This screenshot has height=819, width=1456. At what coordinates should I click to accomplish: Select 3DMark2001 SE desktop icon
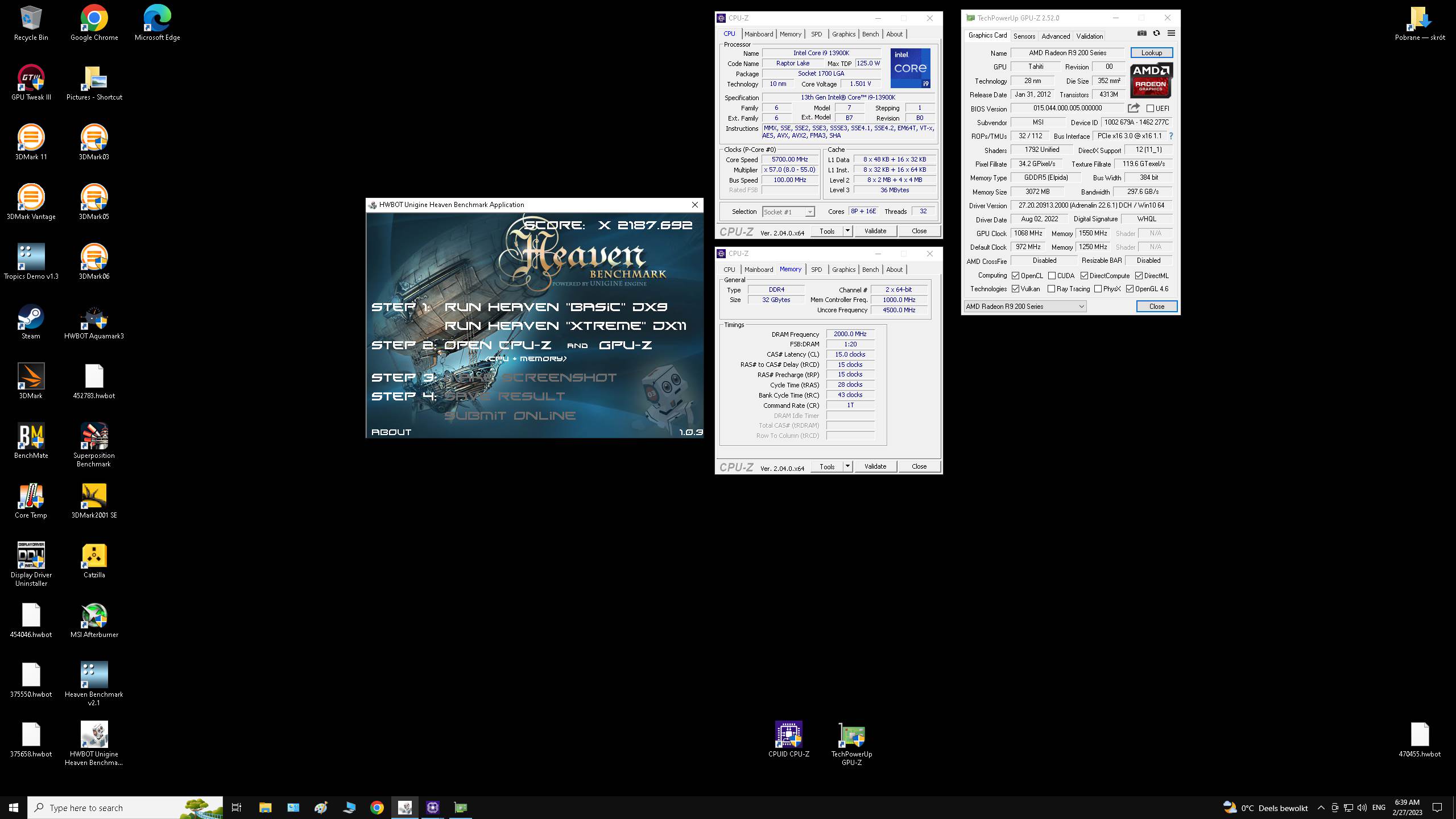click(94, 500)
